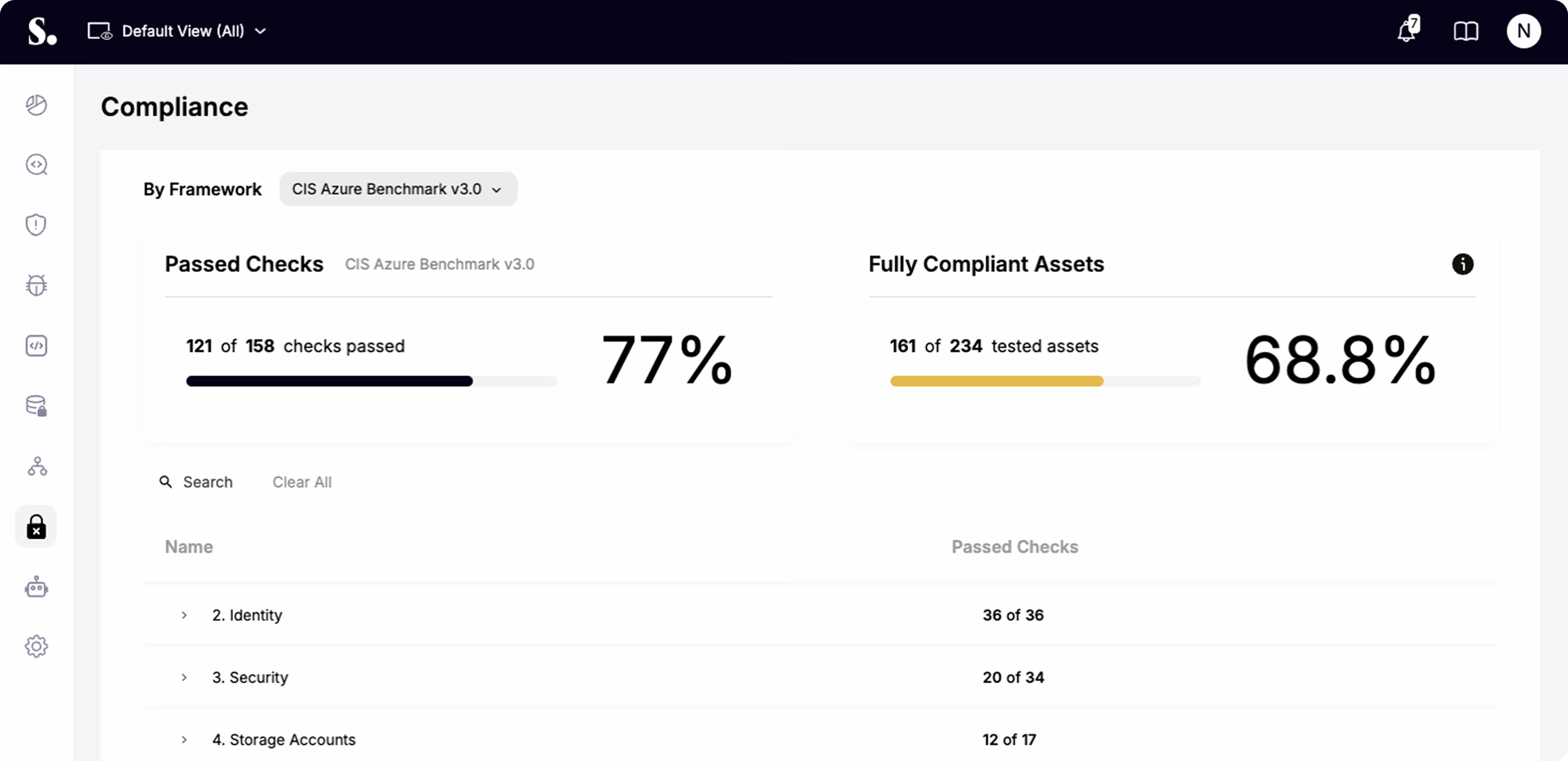This screenshot has width=1568, height=761.
Task: Open the robot automation sidebar icon
Action: click(x=36, y=587)
